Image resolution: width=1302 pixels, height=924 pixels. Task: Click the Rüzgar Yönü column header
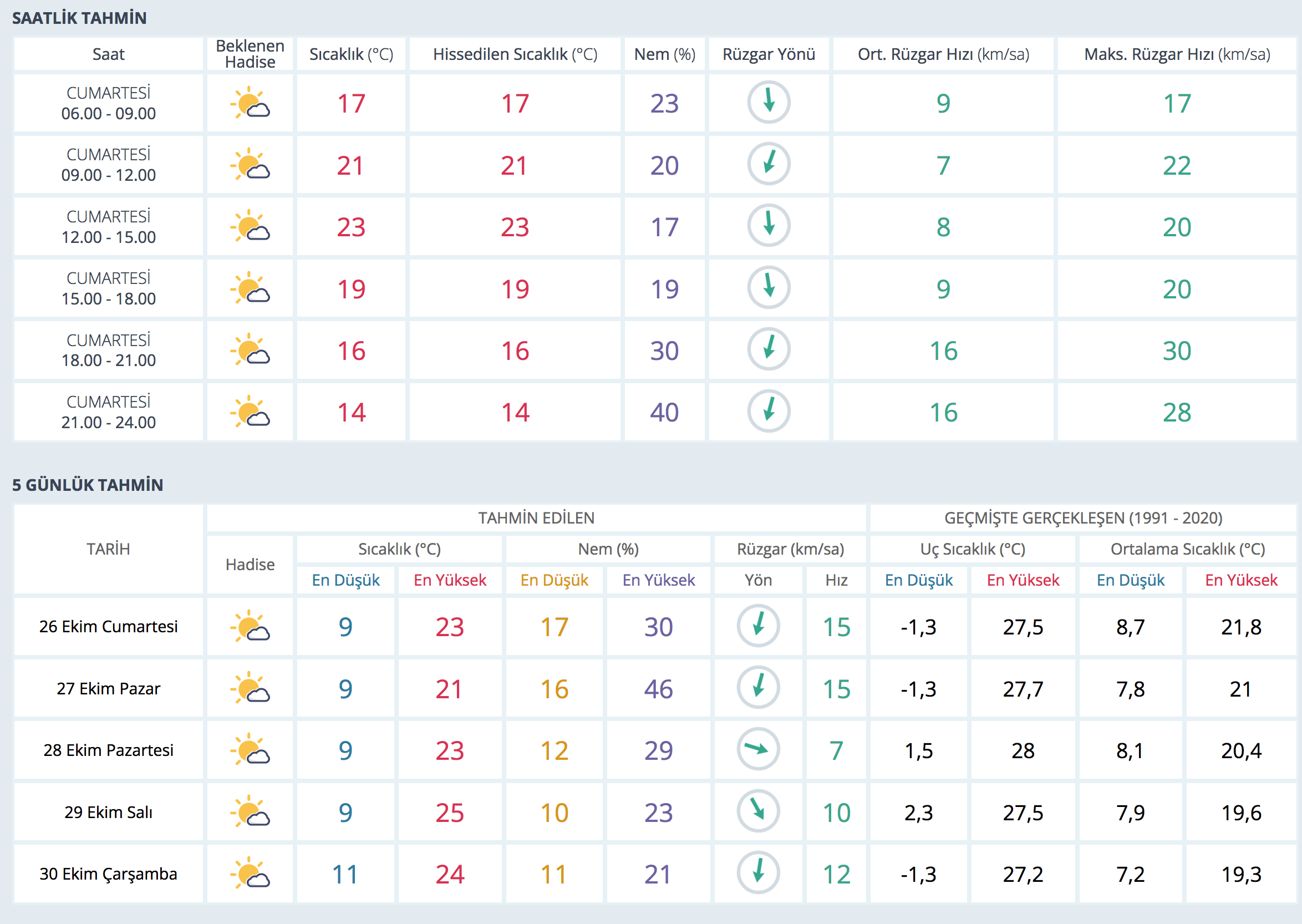tap(769, 54)
